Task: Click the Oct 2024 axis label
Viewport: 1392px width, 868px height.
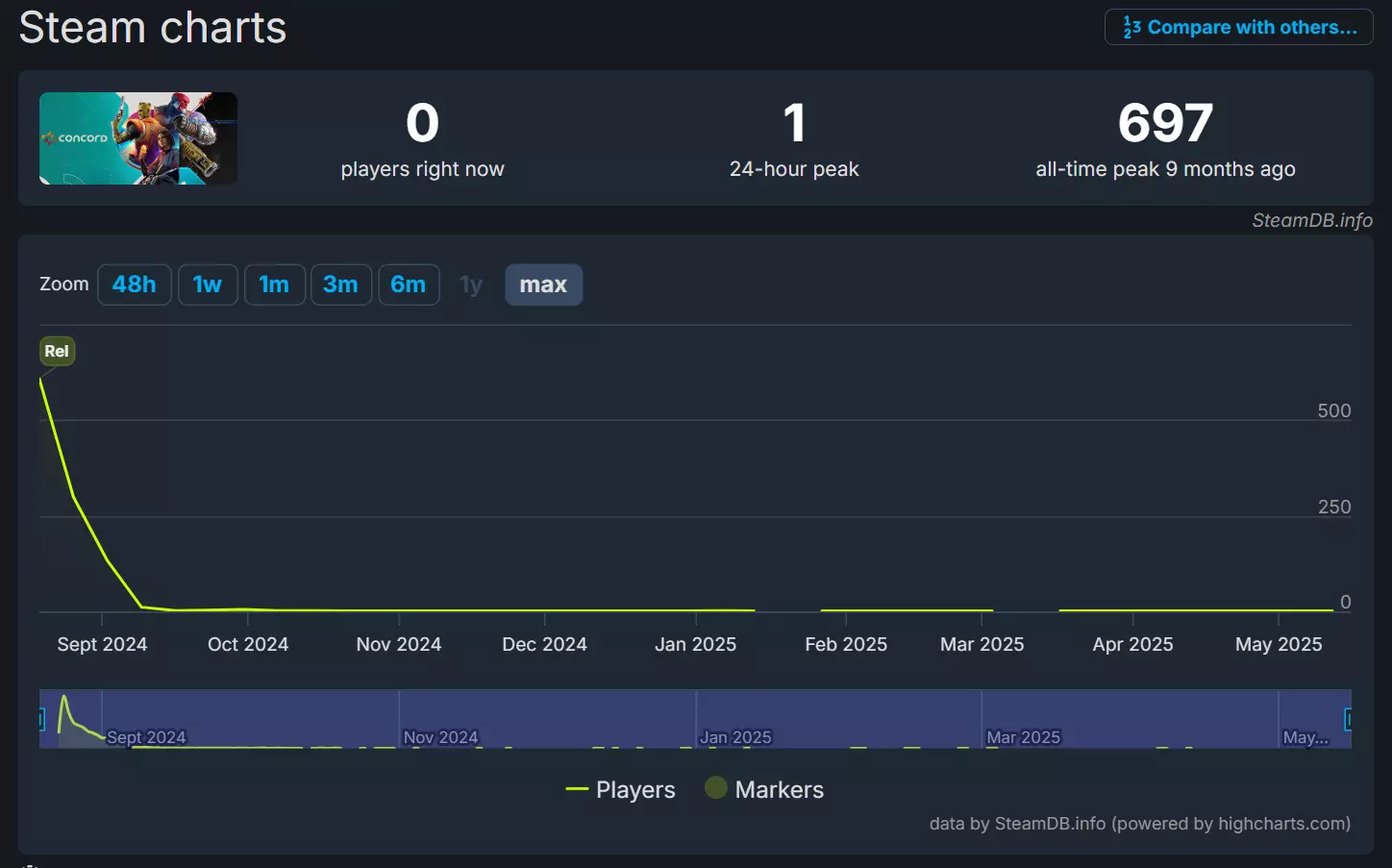Action: click(248, 644)
